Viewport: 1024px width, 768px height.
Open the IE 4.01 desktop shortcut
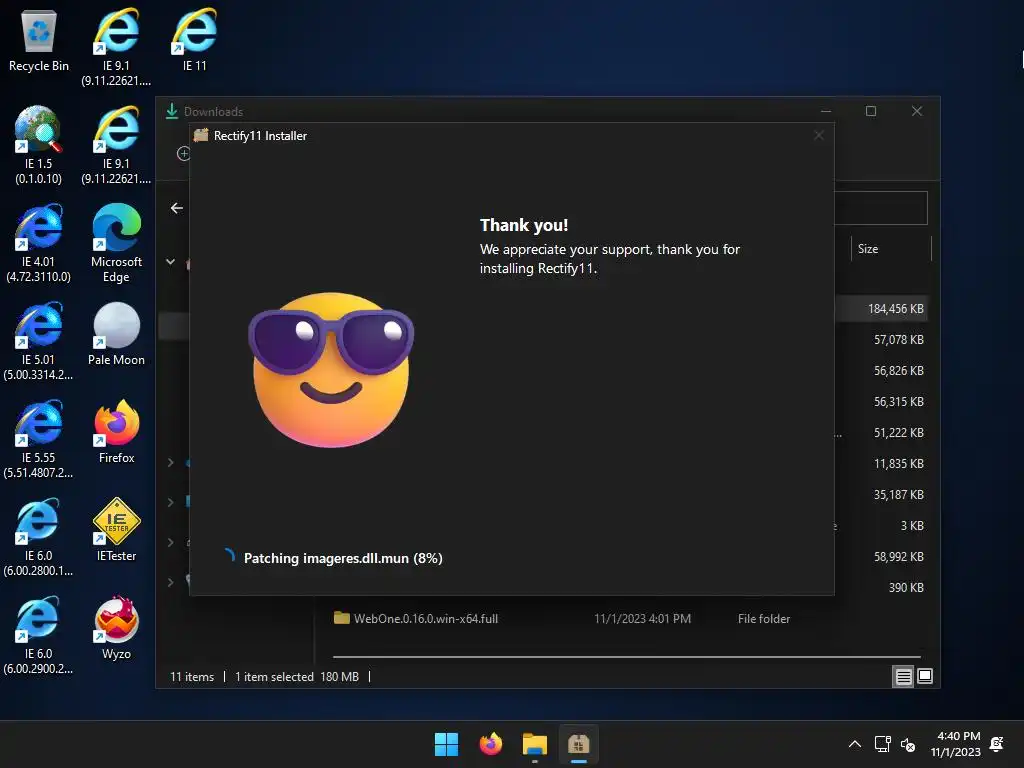(39, 243)
